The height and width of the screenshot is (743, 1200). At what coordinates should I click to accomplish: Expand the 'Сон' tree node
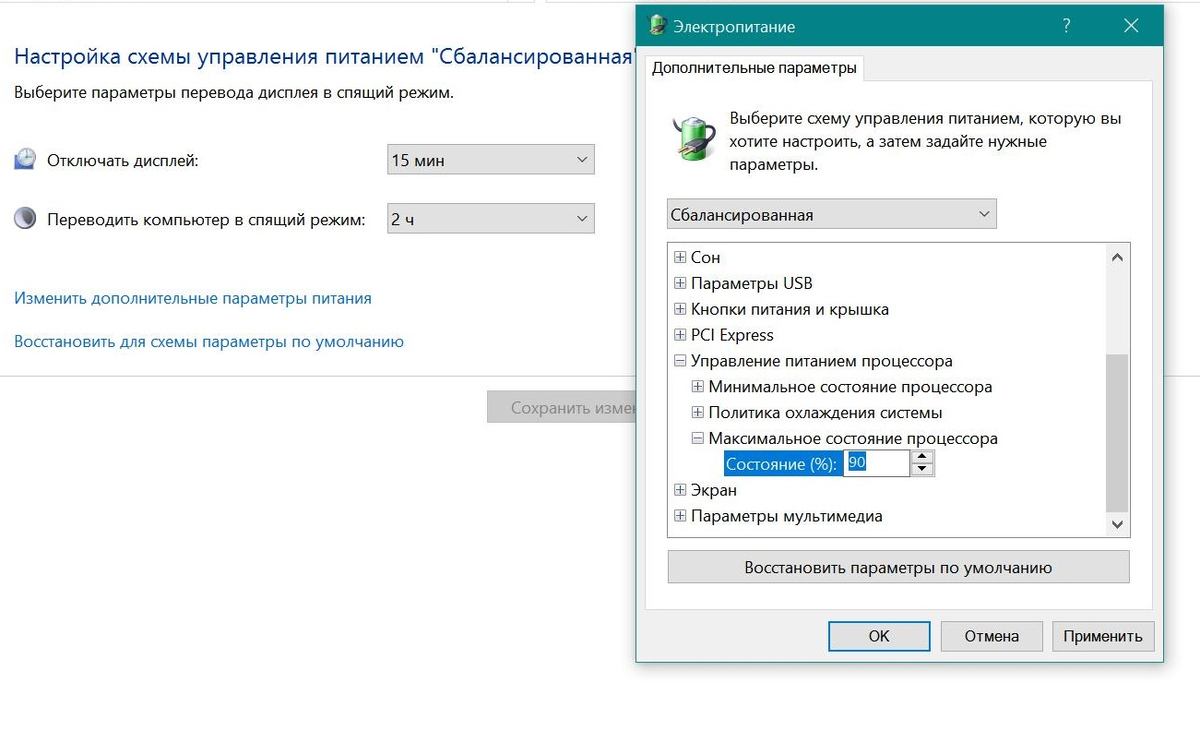(x=680, y=257)
